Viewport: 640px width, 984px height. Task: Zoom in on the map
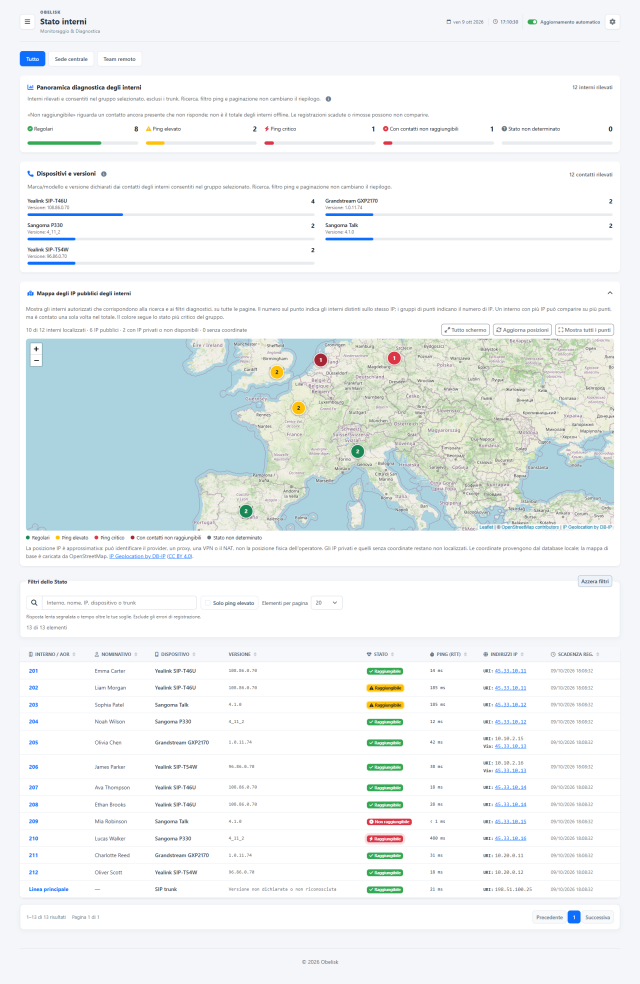click(x=36, y=349)
